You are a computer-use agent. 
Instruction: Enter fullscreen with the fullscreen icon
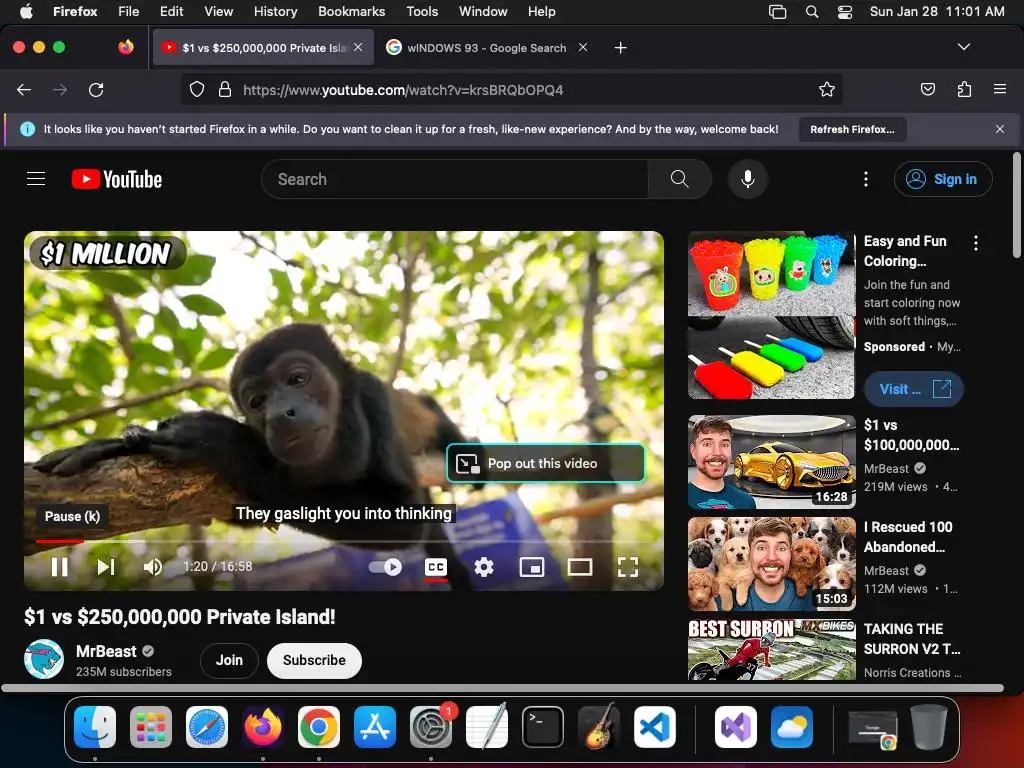[x=628, y=567]
